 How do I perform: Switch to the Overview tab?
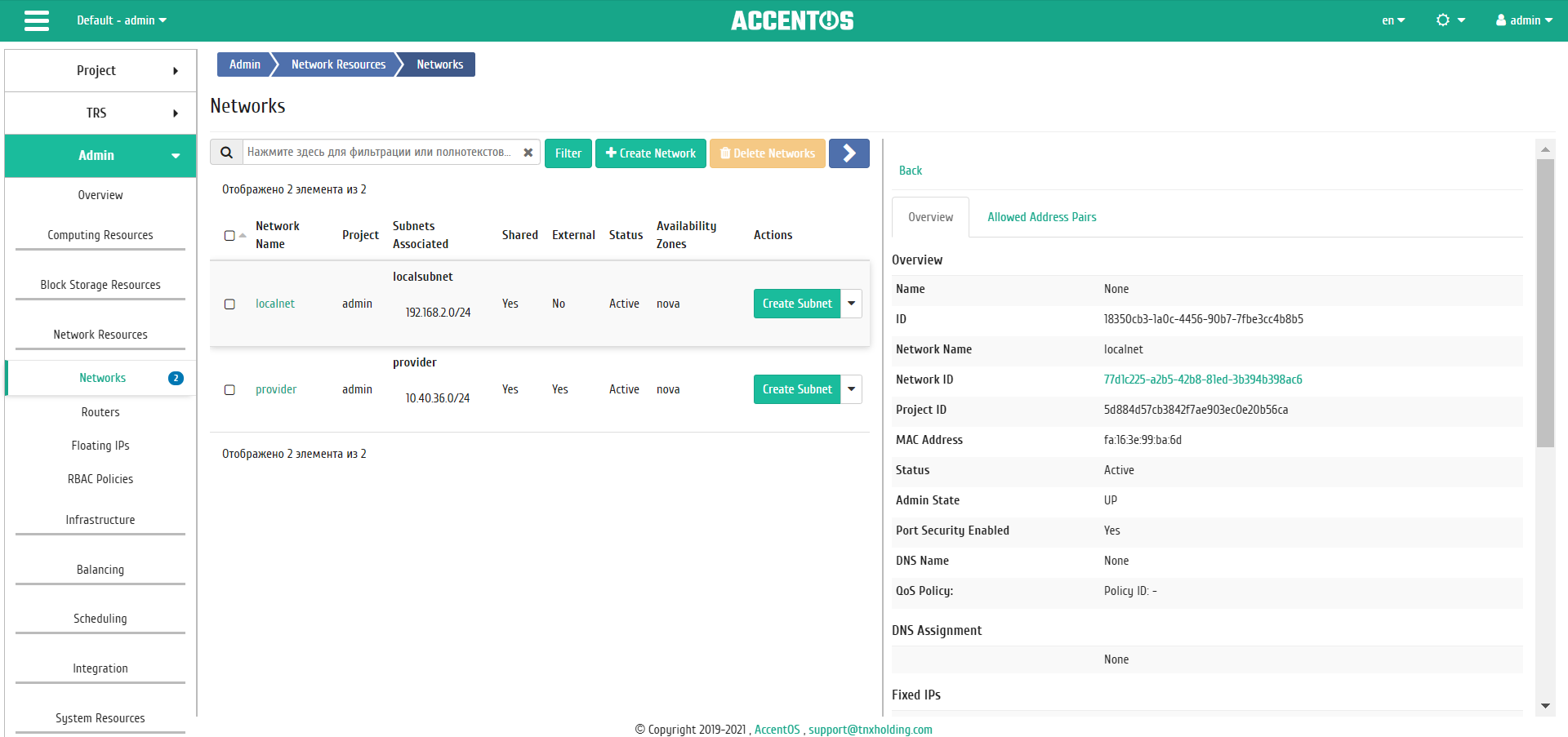930,217
